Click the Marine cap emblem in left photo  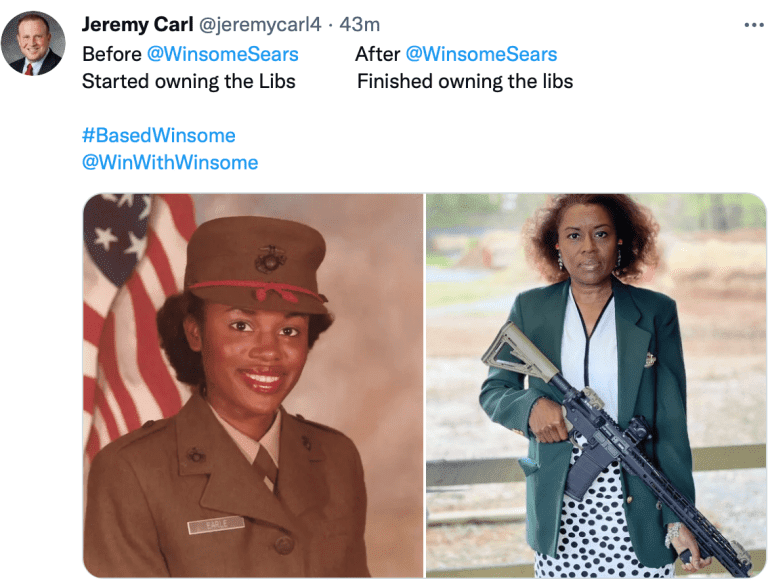click(270, 259)
